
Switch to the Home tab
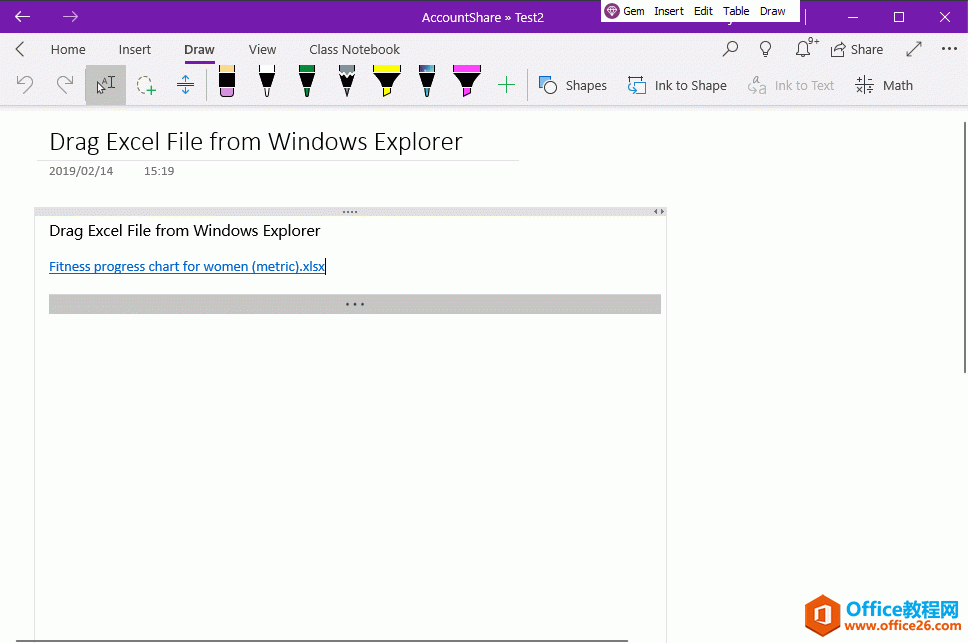(68, 49)
